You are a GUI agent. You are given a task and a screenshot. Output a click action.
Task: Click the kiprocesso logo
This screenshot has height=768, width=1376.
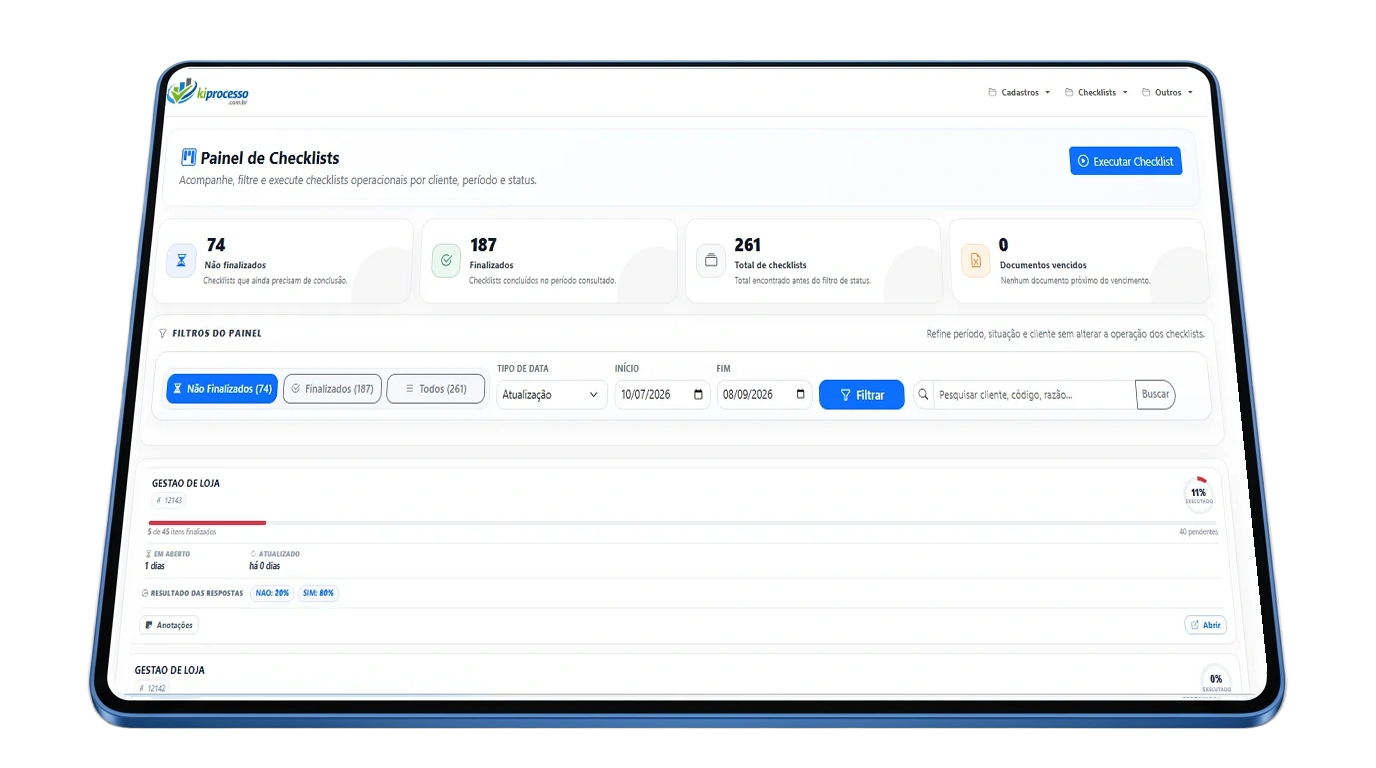pyautogui.click(x=208, y=92)
